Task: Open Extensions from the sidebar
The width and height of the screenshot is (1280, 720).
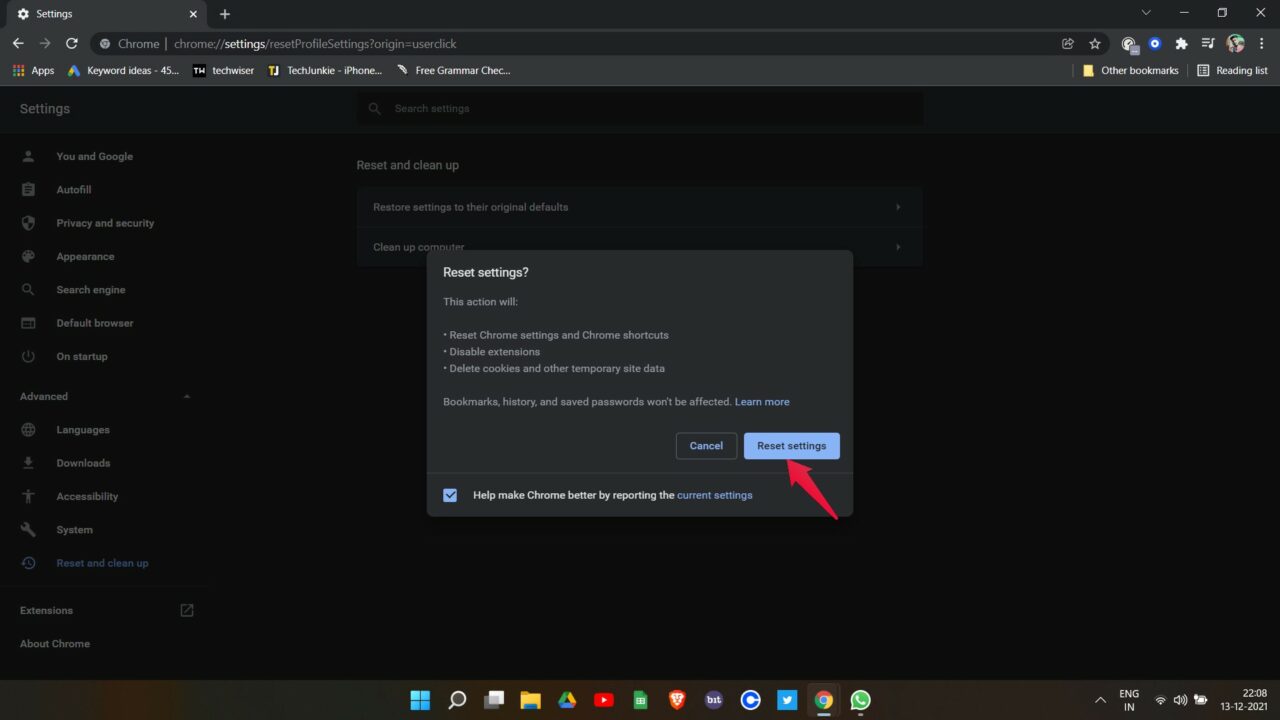Action: pos(107,610)
